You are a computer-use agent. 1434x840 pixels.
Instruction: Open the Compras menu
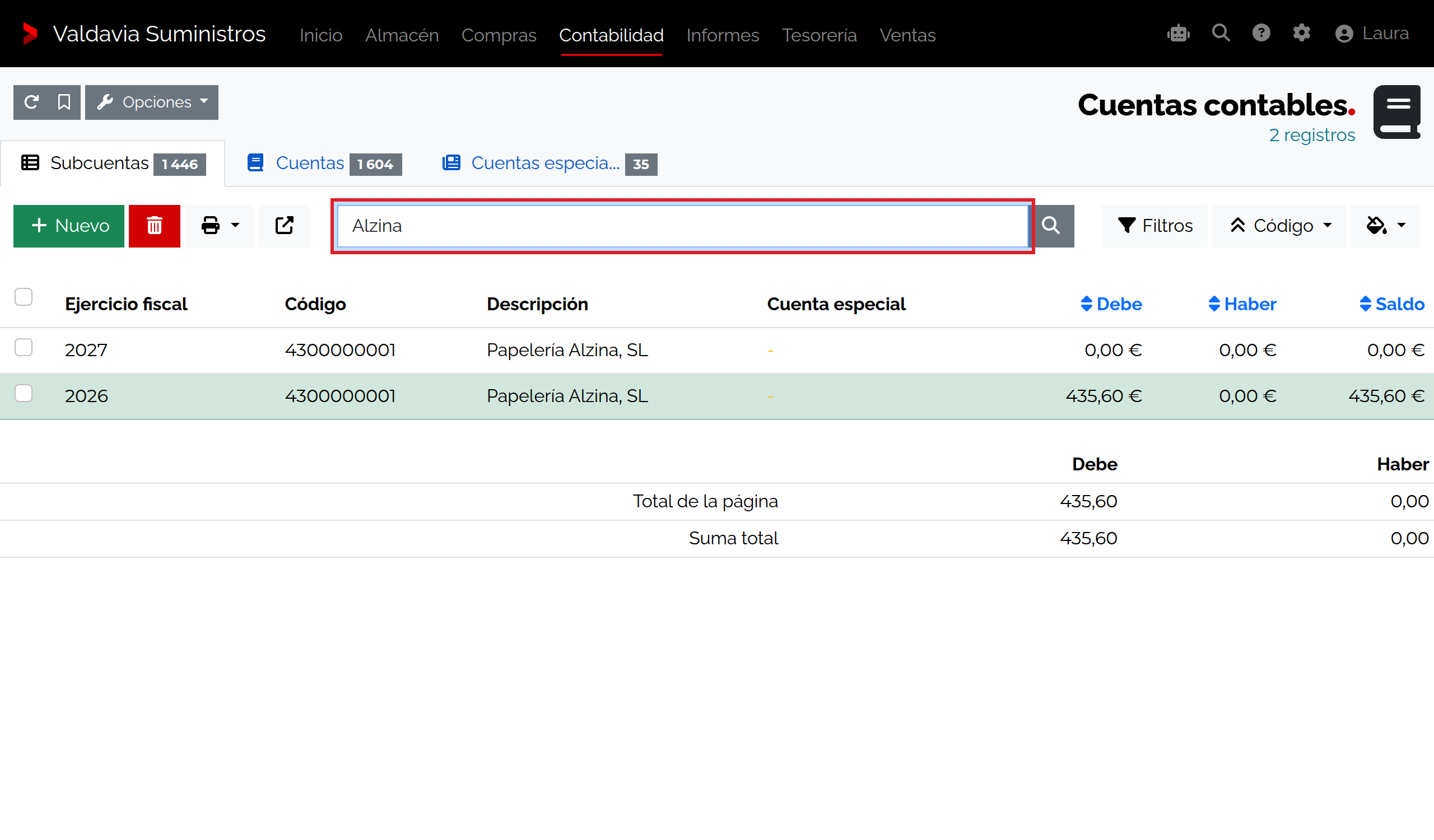499,35
